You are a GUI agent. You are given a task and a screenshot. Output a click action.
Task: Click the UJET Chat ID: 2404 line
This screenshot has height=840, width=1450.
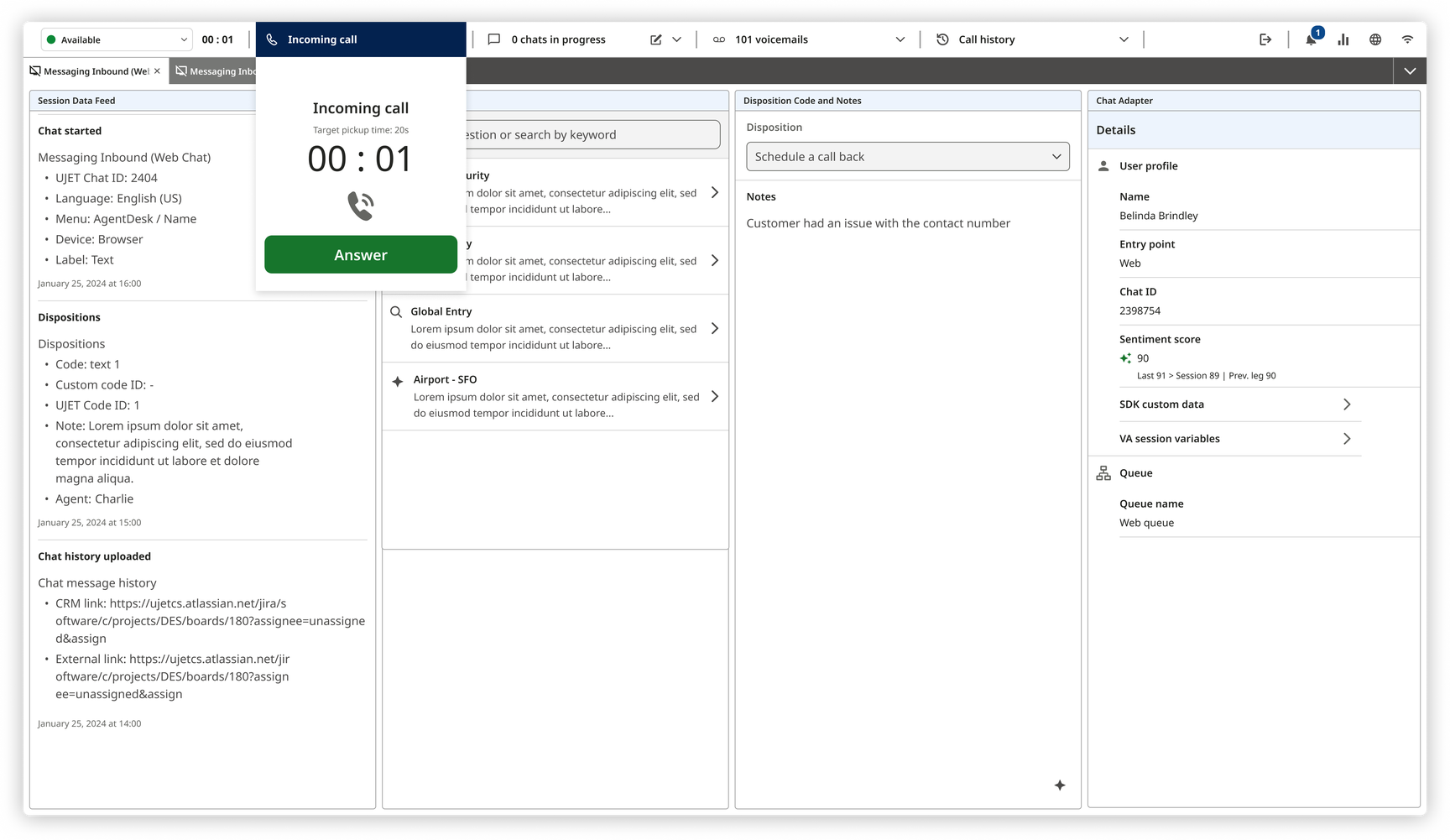107,178
